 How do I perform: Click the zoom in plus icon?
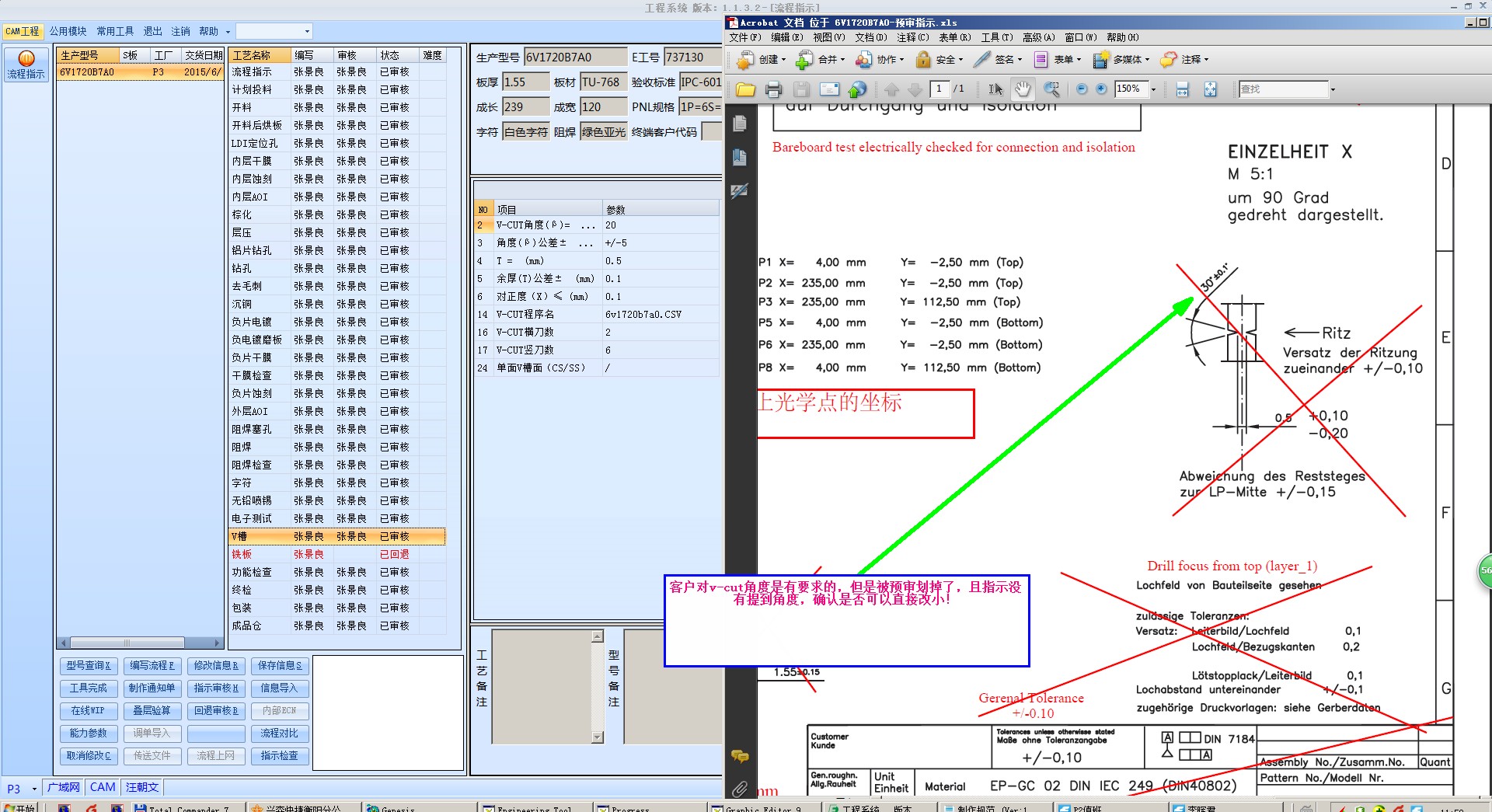point(1101,89)
